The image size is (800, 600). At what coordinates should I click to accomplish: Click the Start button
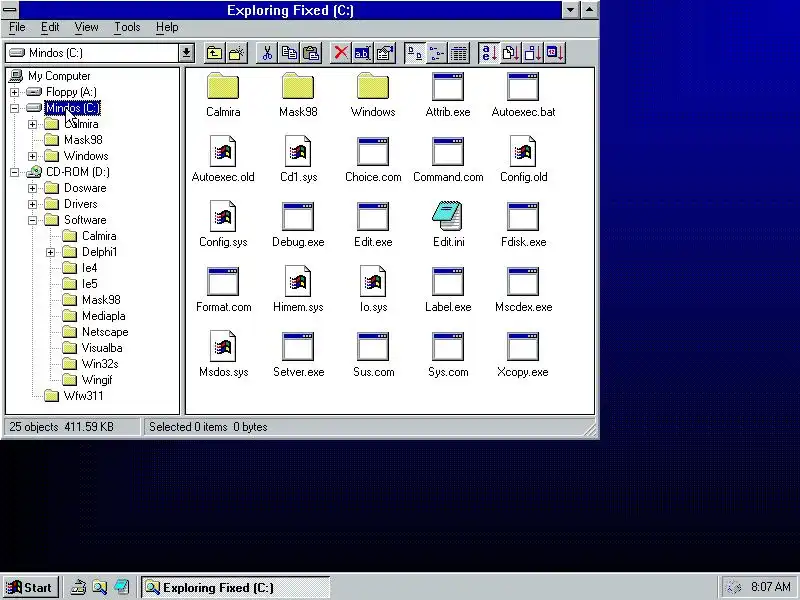click(31, 587)
